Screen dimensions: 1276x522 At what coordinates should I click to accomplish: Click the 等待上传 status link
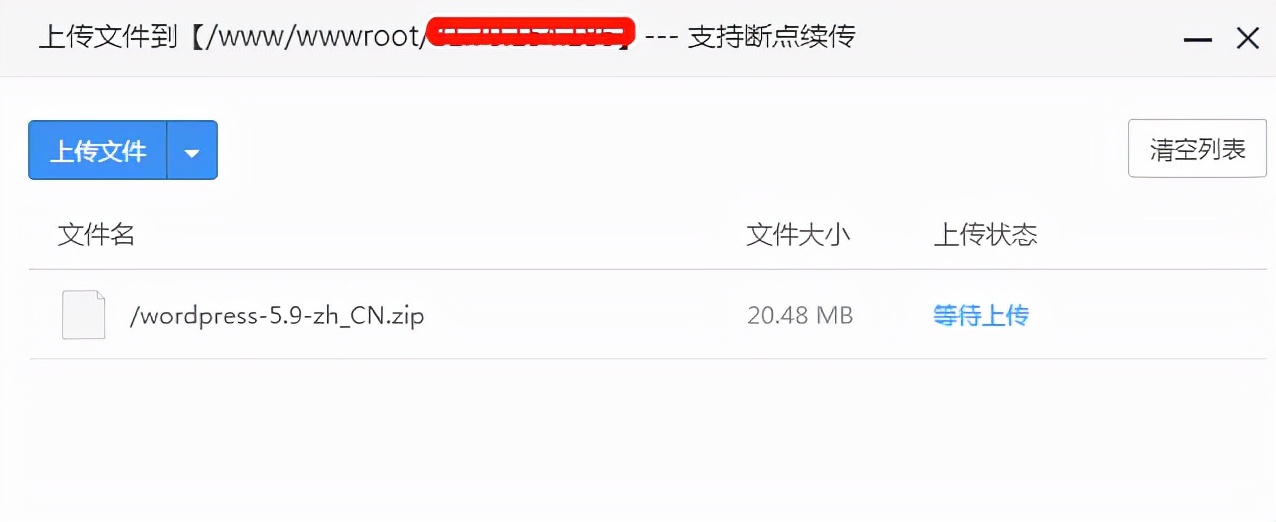click(981, 316)
